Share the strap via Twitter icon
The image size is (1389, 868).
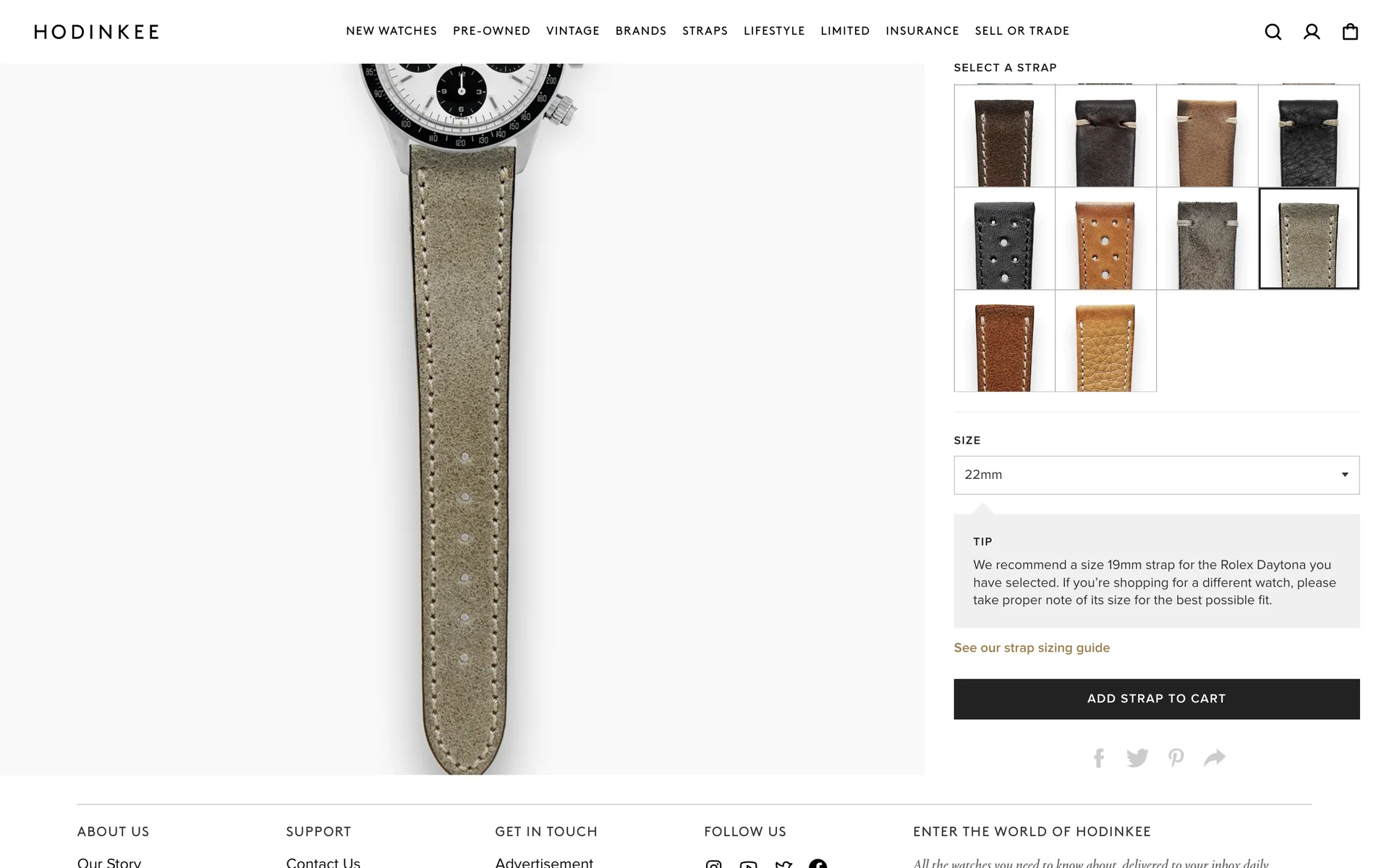point(1137,757)
